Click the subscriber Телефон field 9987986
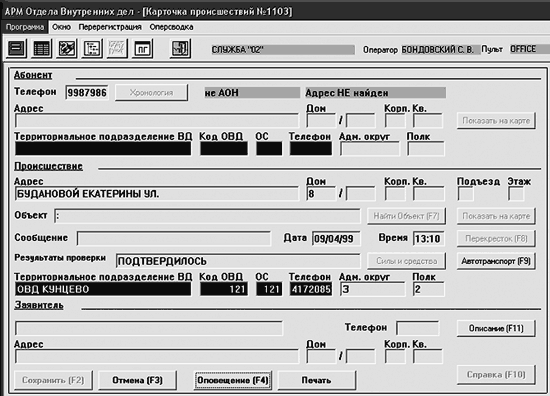 point(87,93)
